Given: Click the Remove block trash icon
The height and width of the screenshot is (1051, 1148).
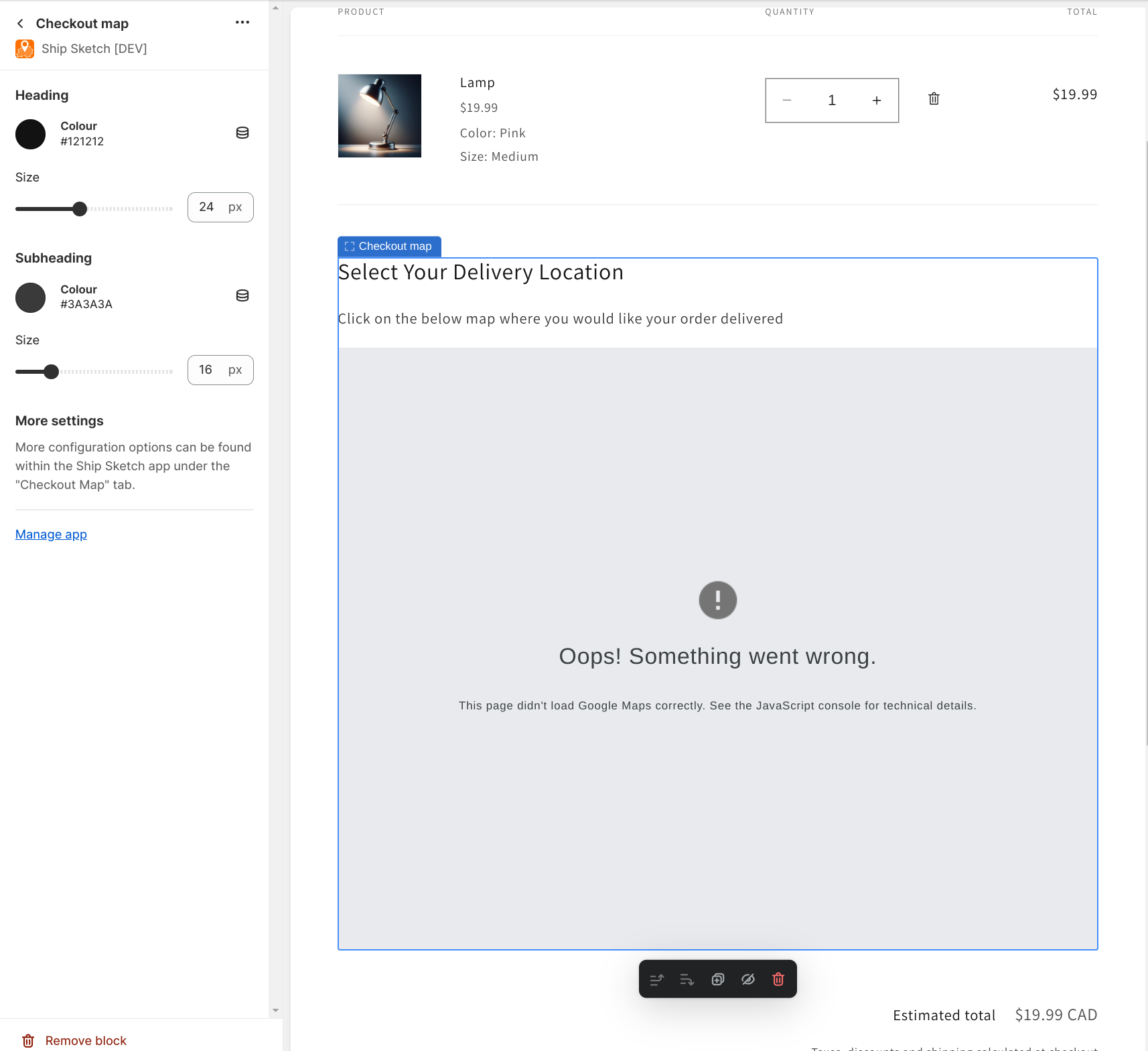Looking at the screenshot, I should (x=28, y=1040).
